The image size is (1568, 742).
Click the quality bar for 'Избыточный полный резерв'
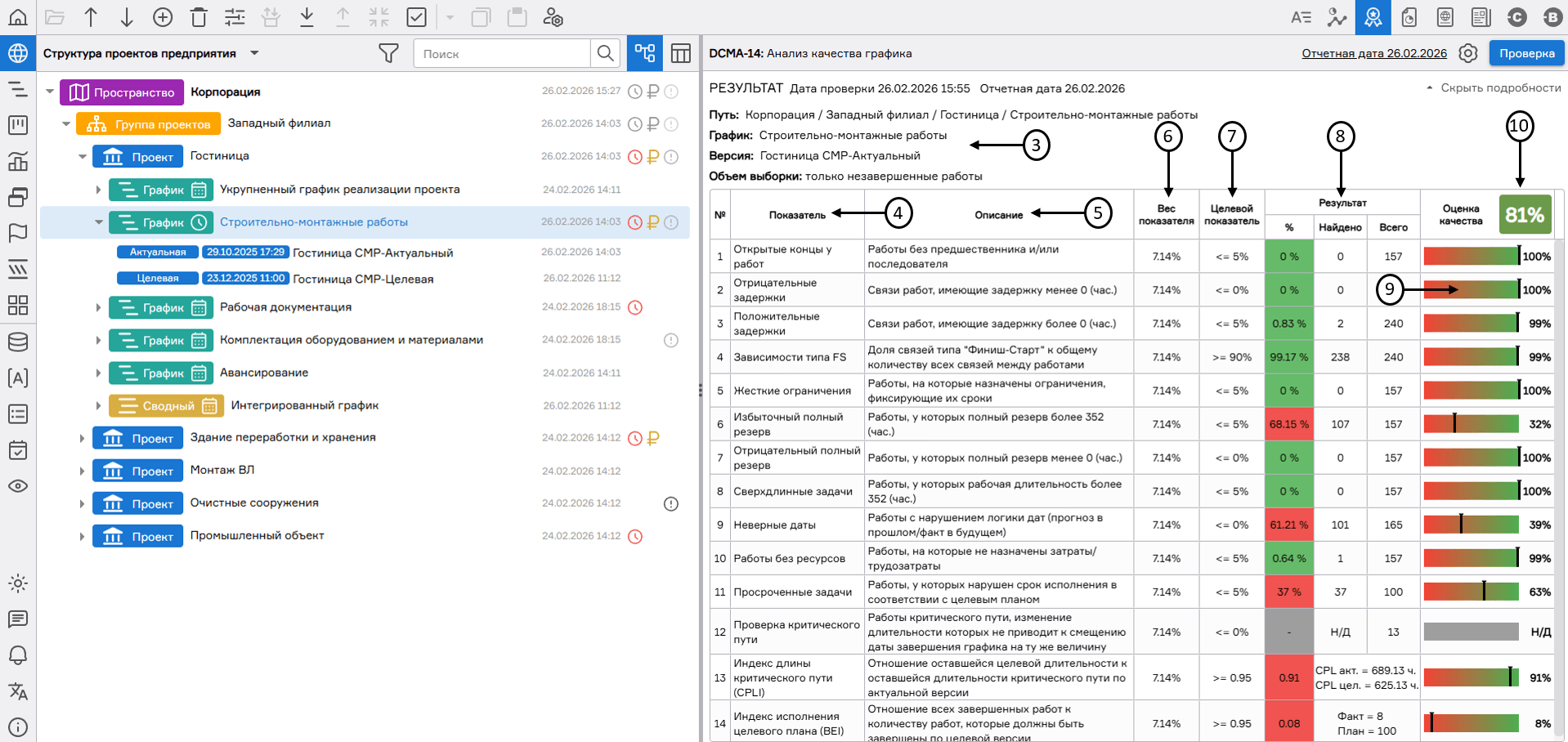point(1471,424)
